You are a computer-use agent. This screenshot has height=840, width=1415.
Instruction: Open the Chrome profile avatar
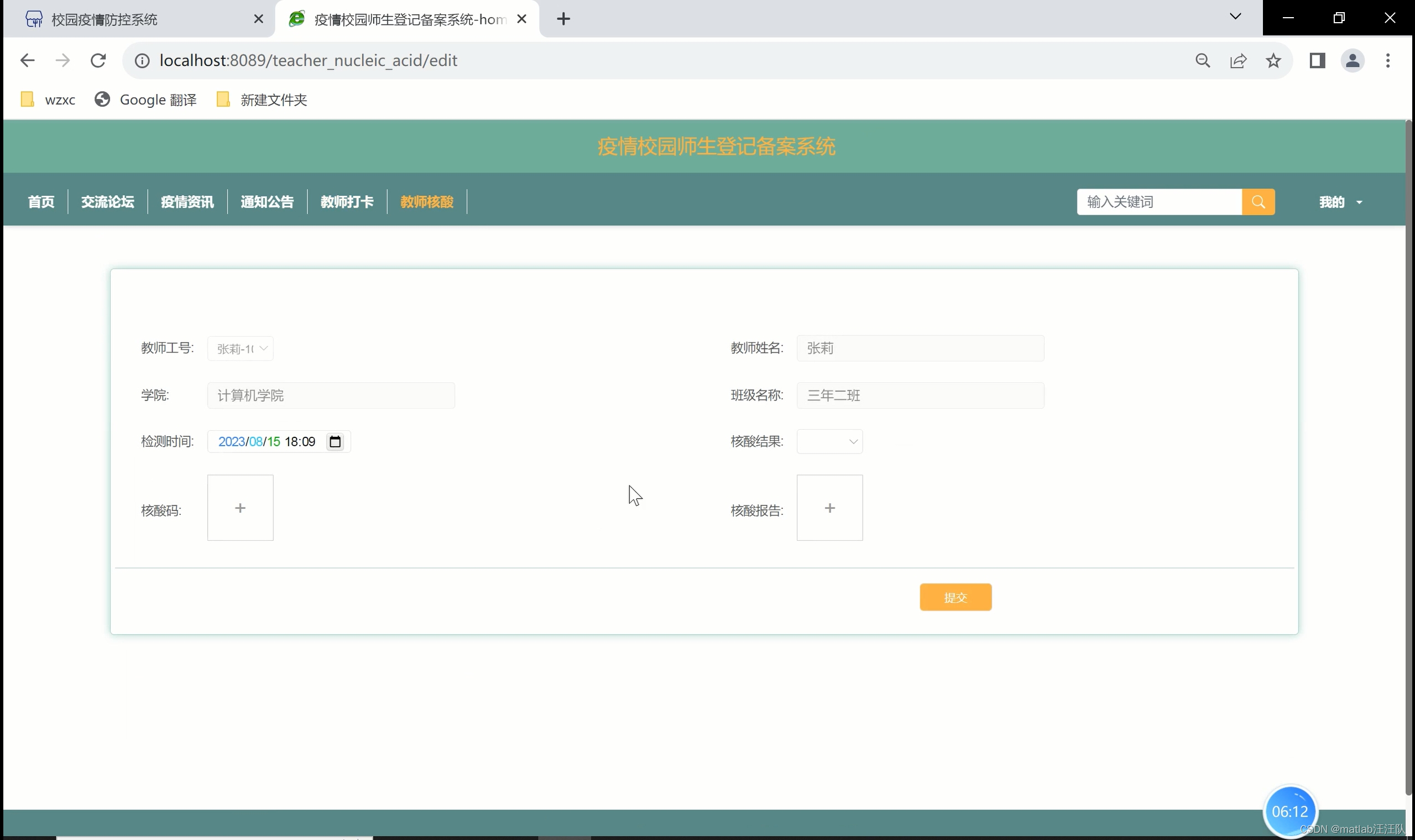coord(1352,61)
